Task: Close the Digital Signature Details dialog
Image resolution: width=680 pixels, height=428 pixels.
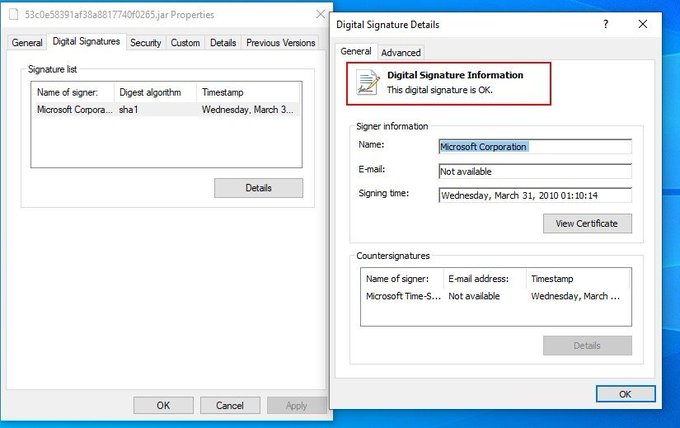Action: coord(643,24)
